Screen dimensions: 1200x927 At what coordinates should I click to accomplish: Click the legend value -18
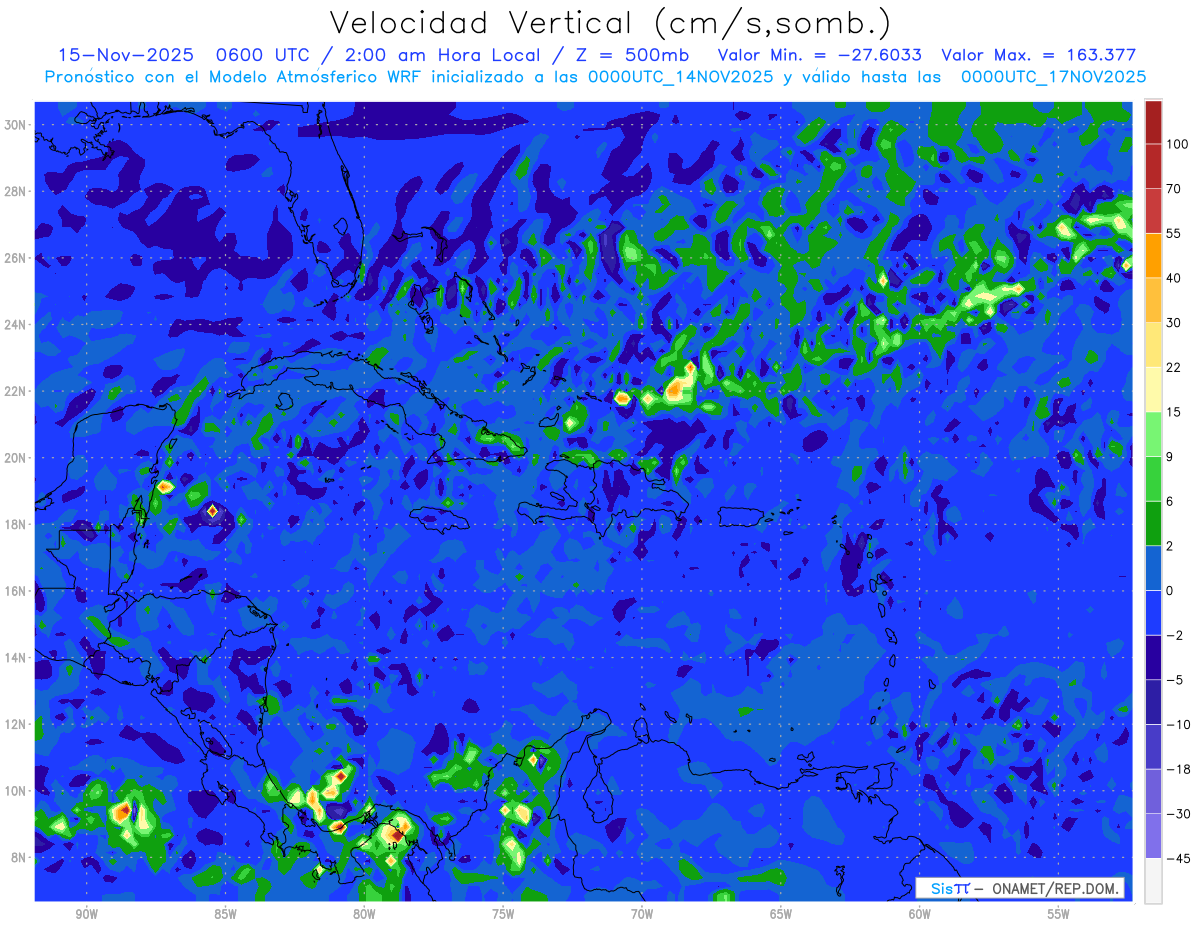[x=1177, y=769]
